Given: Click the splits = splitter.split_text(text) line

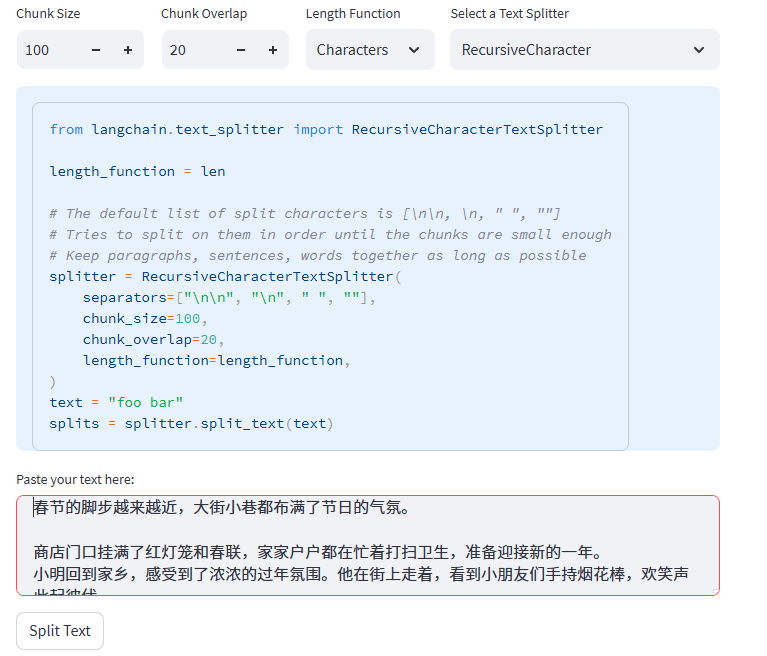Looking at the screenshot, I should (x=191, y=424).
